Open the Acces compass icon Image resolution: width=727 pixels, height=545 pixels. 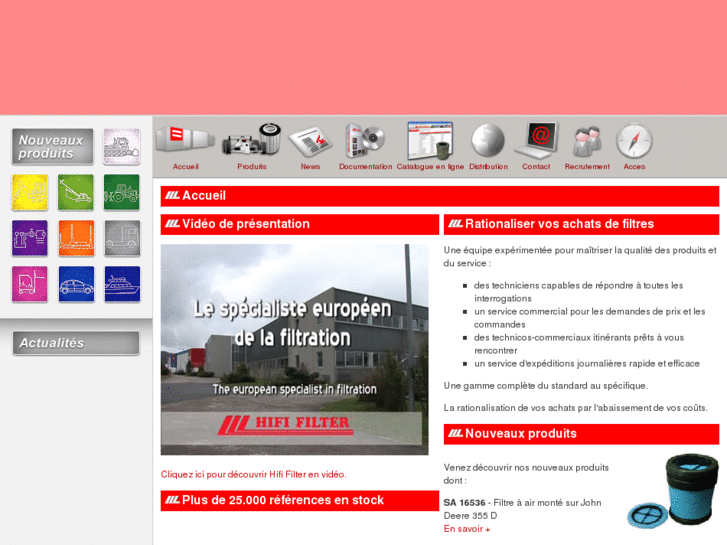point(634,140)
